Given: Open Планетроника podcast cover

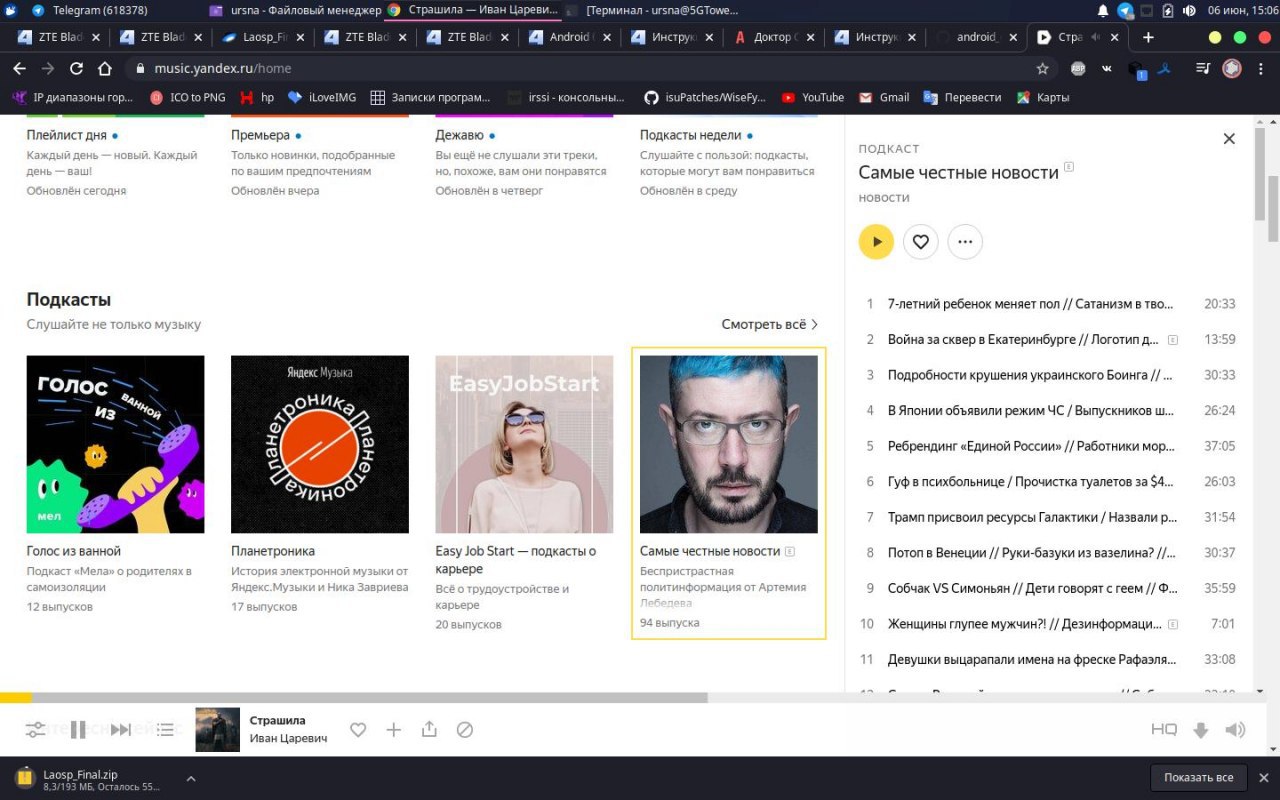Looking at the screenshot, I should pyautogui.click(x=320, y=444).
